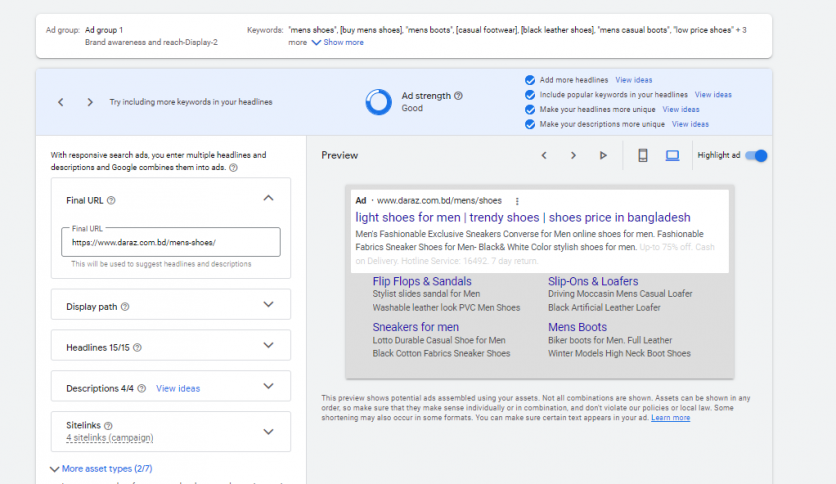Show previous ad preview

pyautogui.click(x=544, y=155)
